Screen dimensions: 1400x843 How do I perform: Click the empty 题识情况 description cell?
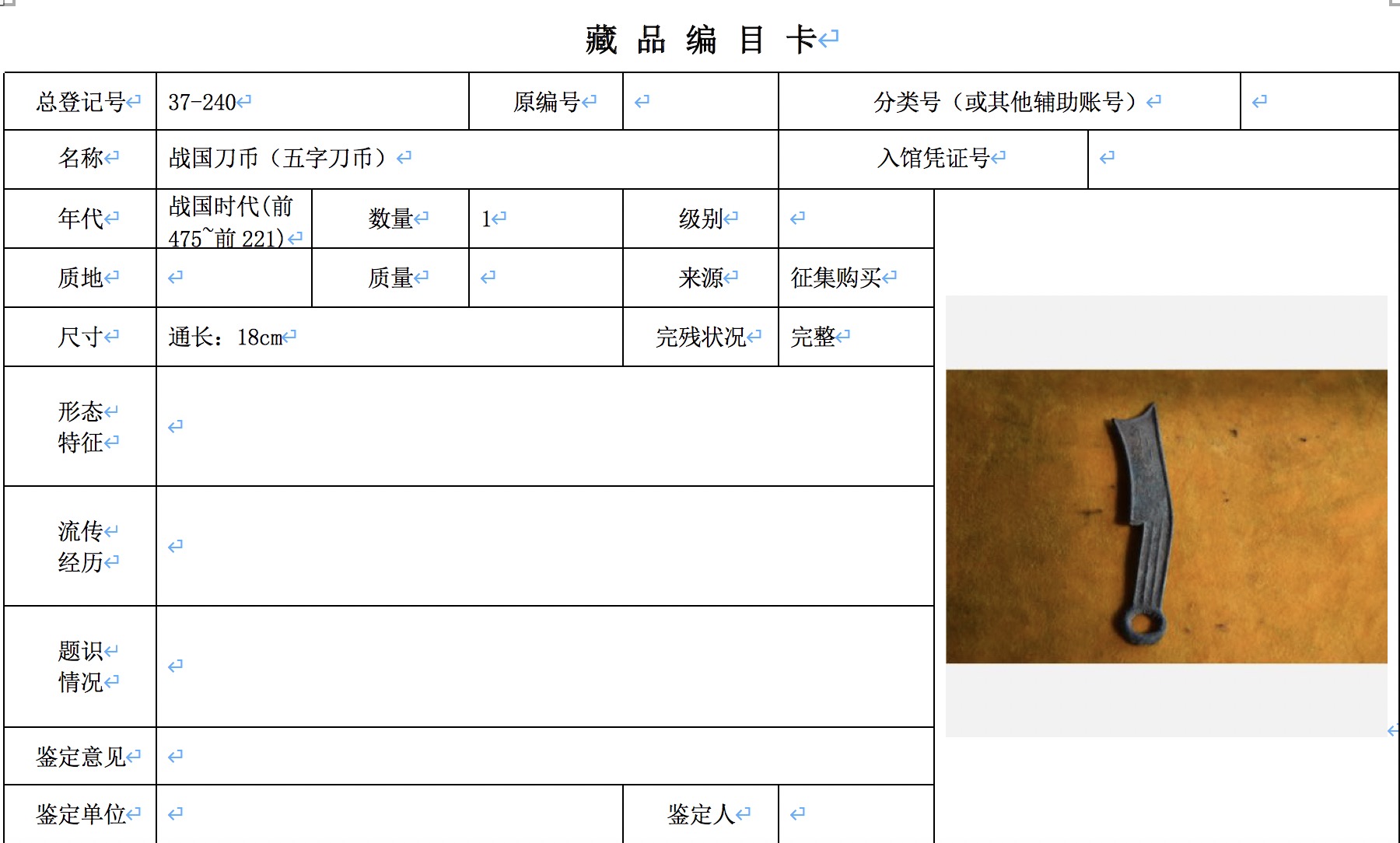545,667
